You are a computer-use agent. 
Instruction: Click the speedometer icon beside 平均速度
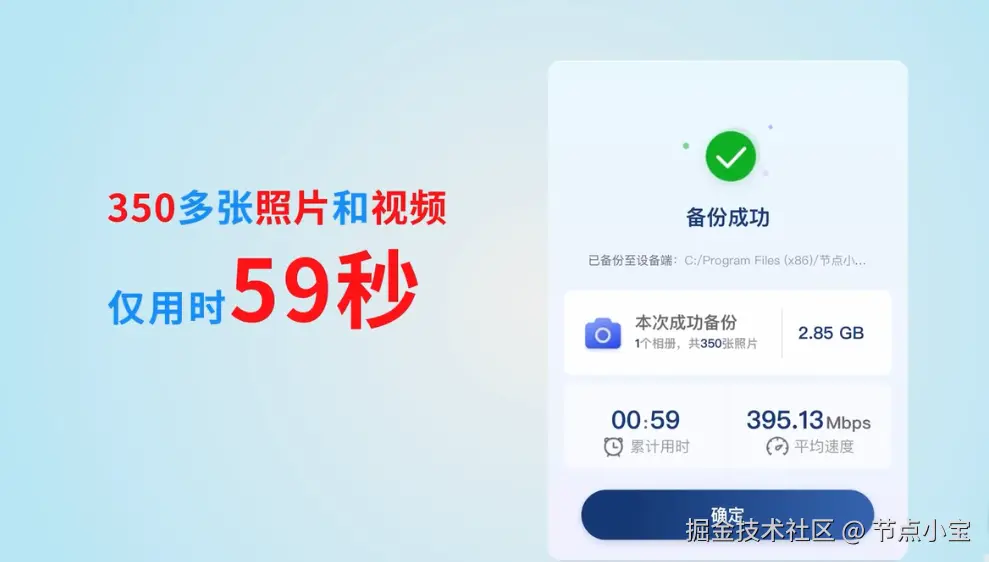777,447
